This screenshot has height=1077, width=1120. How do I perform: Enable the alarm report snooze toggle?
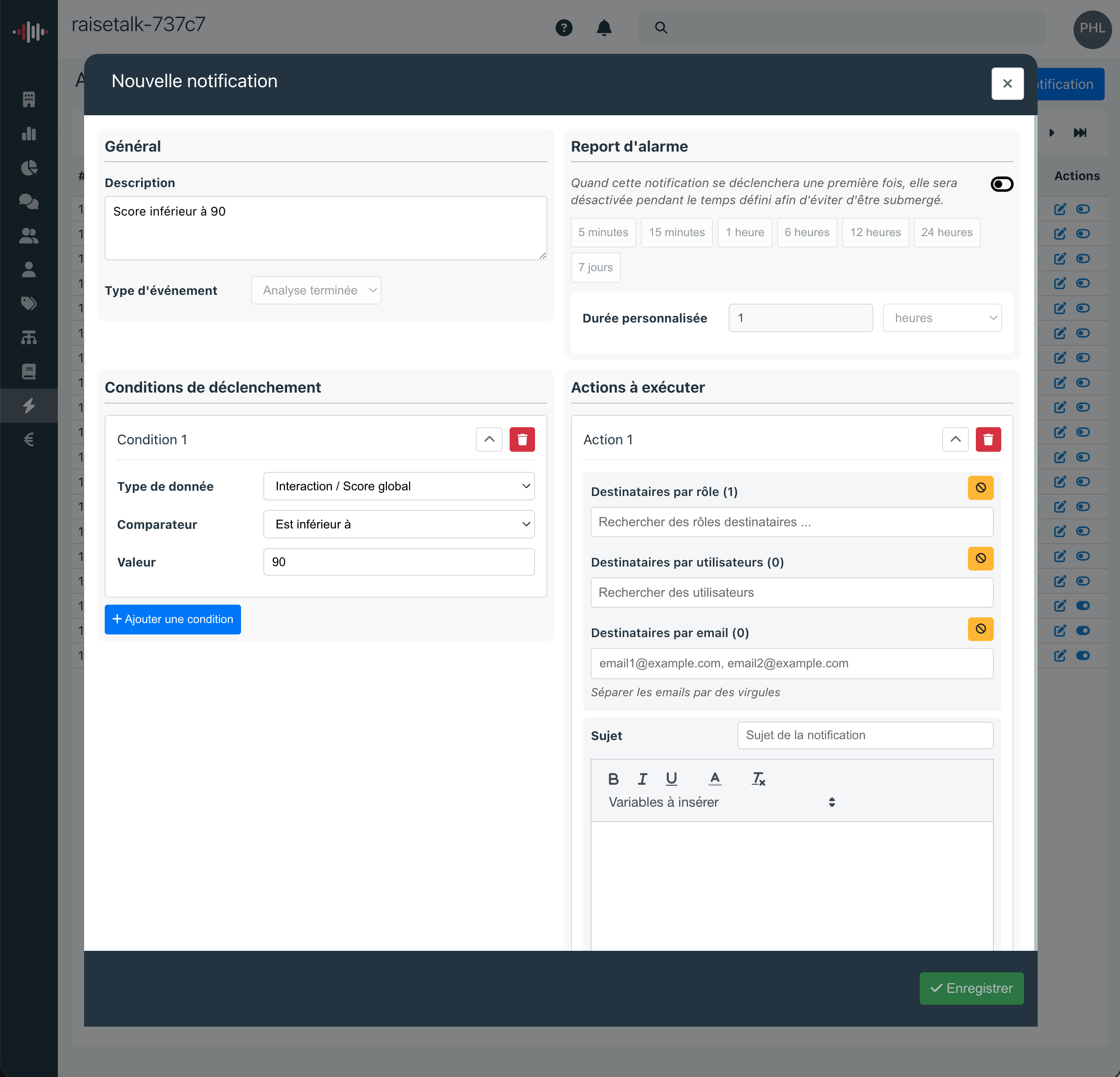[1001, 184]
